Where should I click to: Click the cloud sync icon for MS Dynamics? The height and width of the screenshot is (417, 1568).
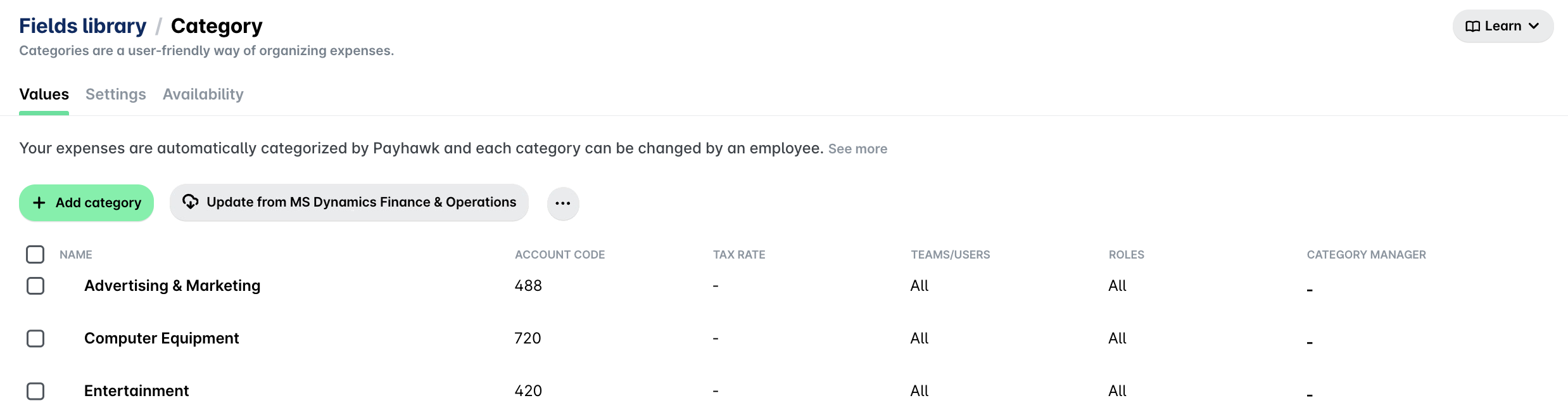[190, 202]
